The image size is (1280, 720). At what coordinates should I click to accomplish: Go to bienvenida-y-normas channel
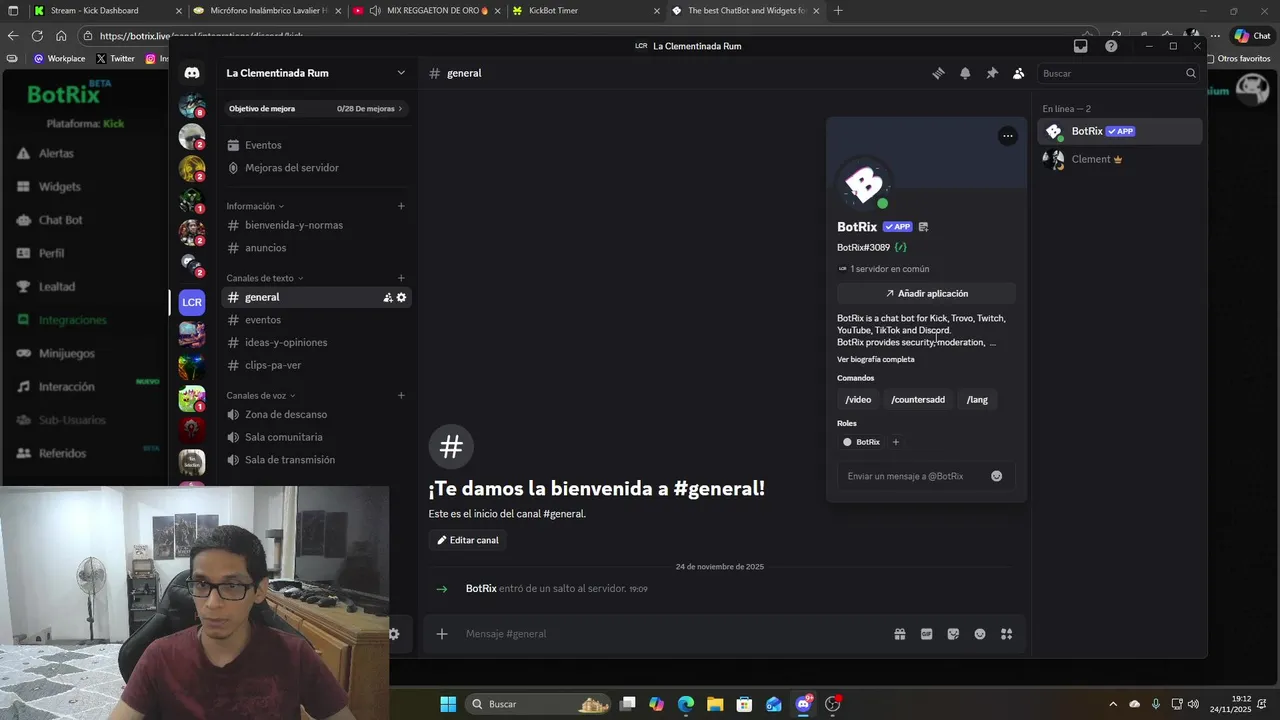click(x=315, y=225)
